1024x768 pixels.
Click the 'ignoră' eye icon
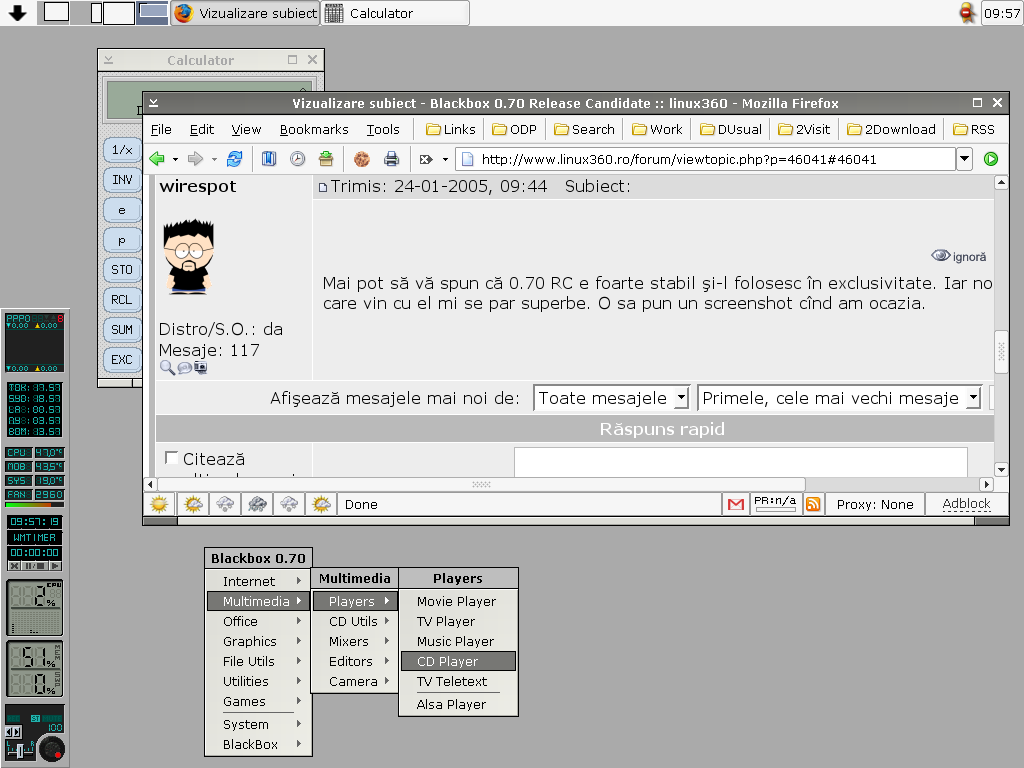click(x=941, y=256)
